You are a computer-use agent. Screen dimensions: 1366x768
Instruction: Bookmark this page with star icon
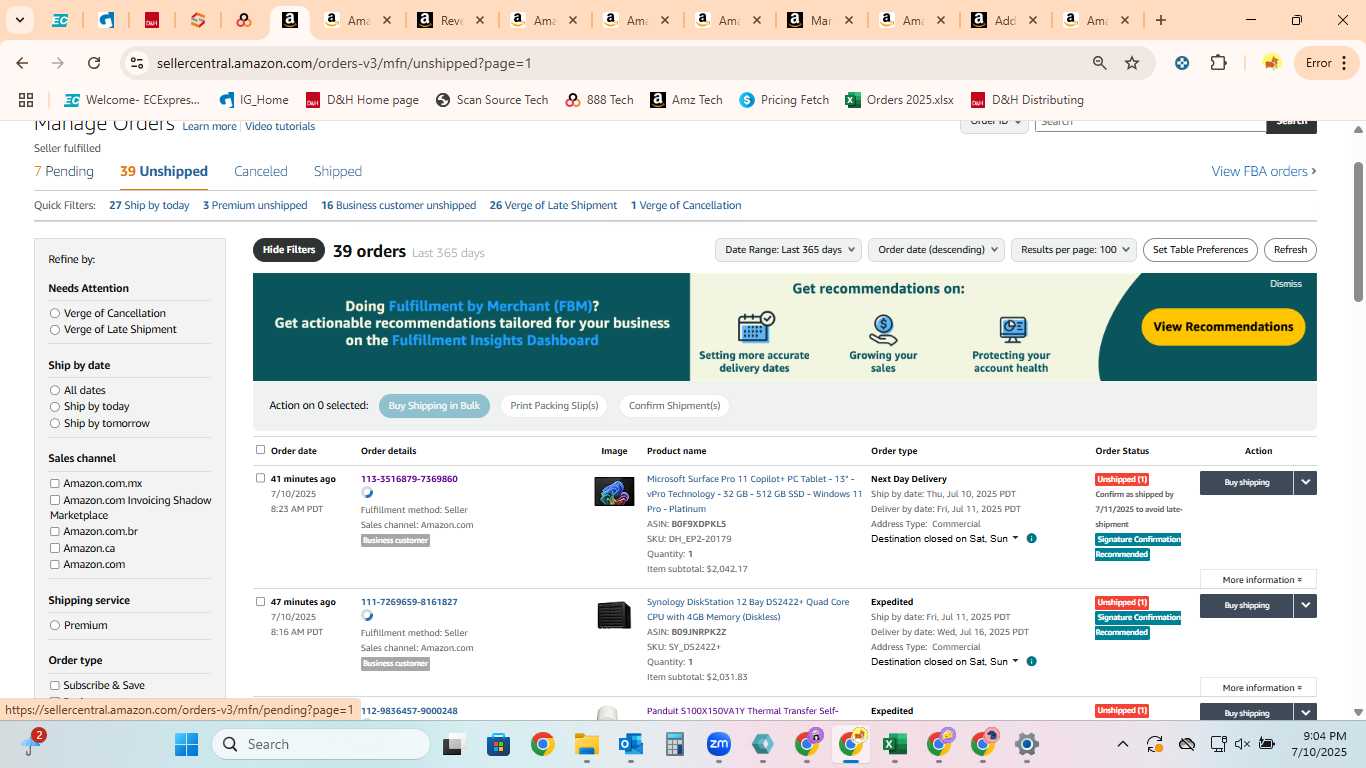[x=1132, y=63]
